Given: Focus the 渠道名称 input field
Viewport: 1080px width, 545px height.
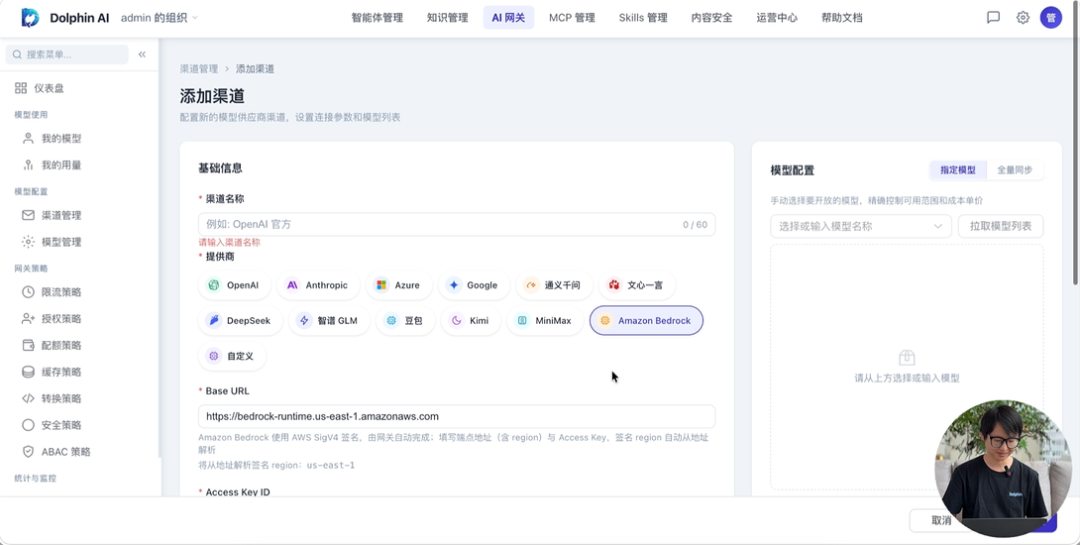Looking at the screenshot, I should click(x=457, y=225).
